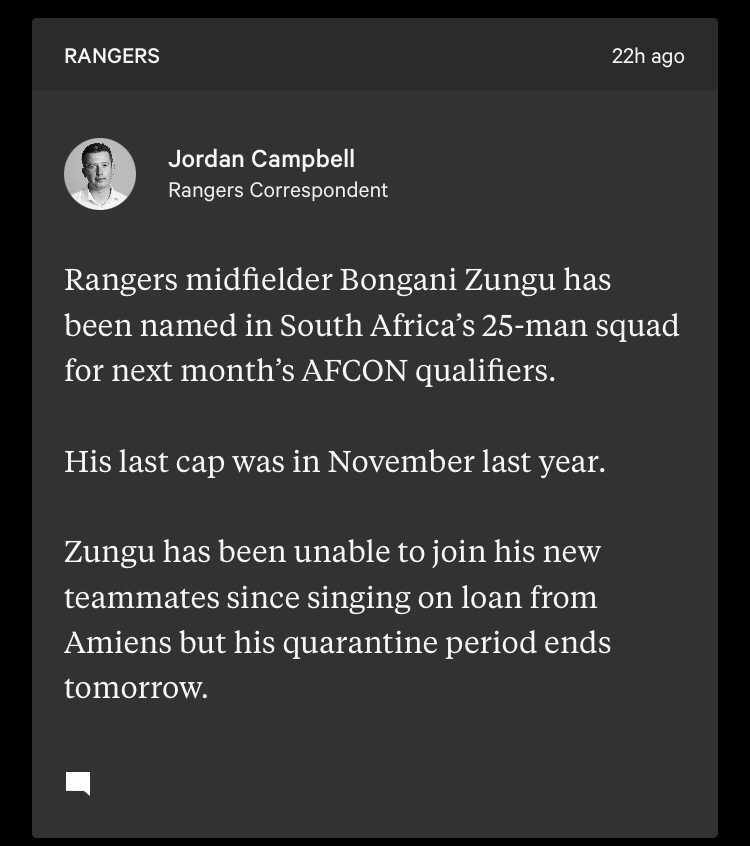
Task: Open Jordan Campbell's profile photo
Action: pyautogui.click(x=100, y=174)
